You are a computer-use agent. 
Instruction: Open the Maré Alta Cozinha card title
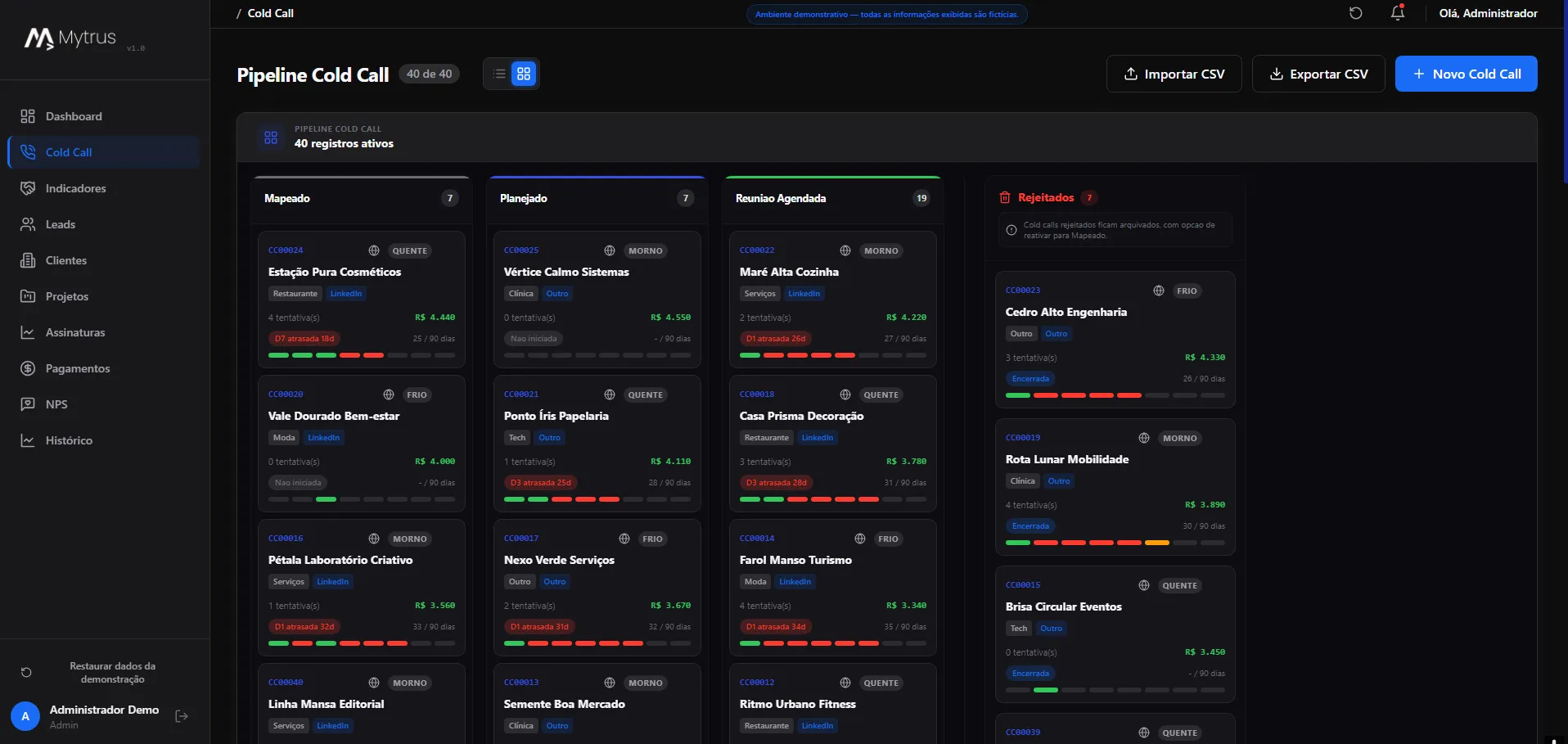[x=789, y=272]
